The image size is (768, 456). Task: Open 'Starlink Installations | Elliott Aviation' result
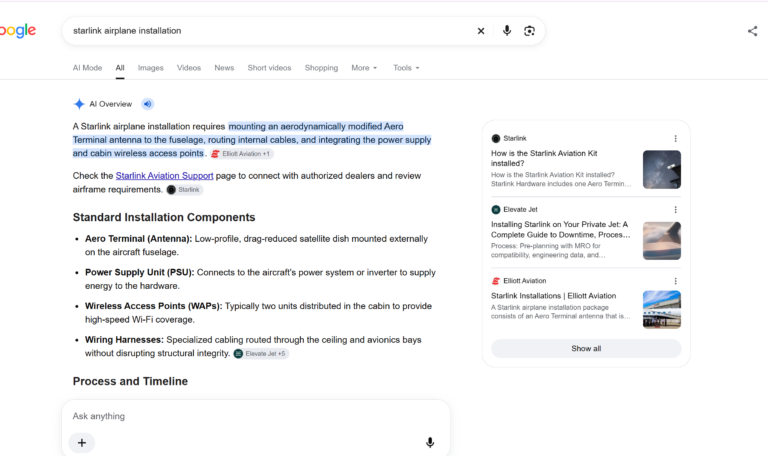click(x=553, y=296)
